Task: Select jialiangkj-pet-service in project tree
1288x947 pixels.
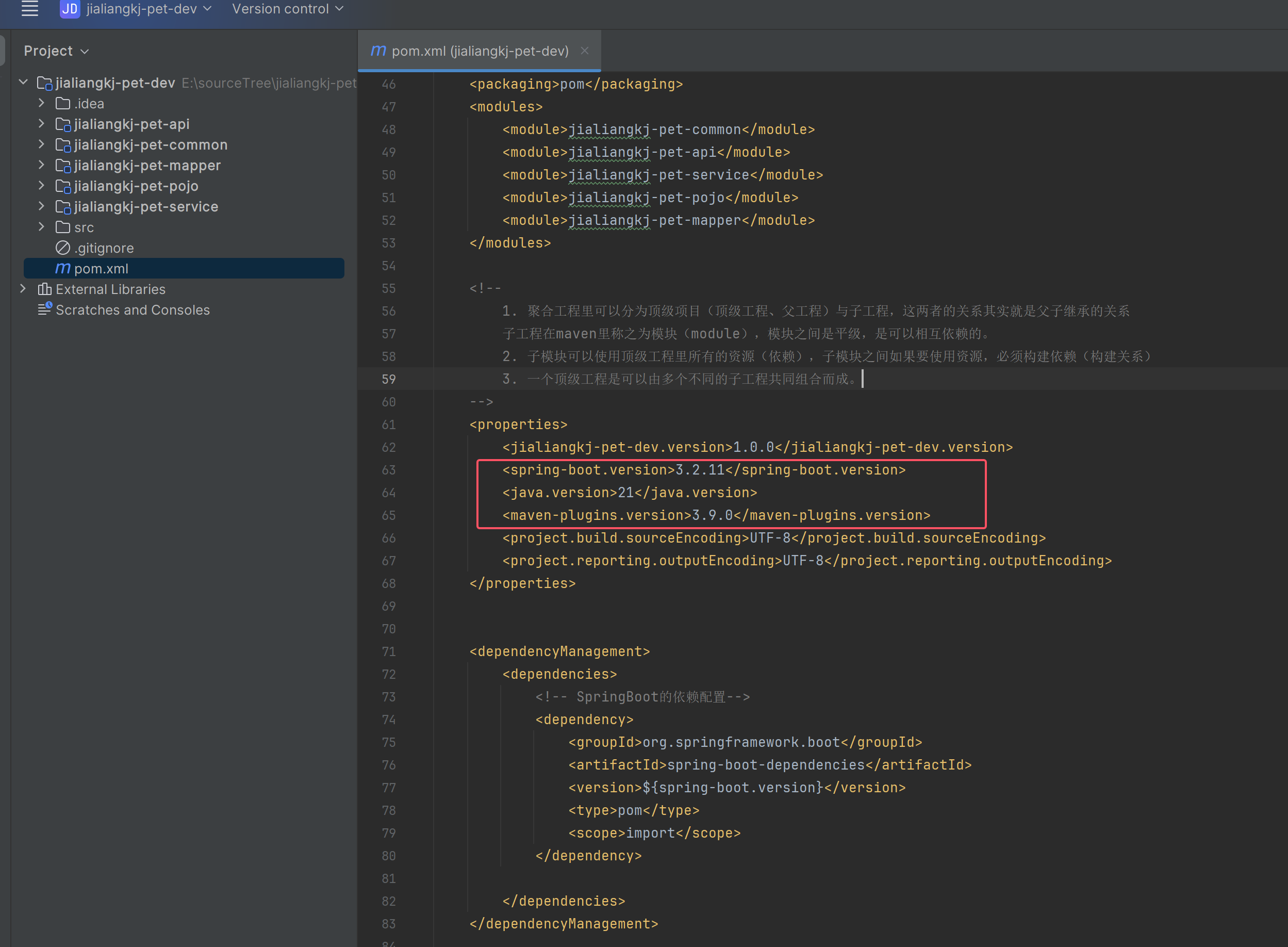Action: [x=146, y=207]
